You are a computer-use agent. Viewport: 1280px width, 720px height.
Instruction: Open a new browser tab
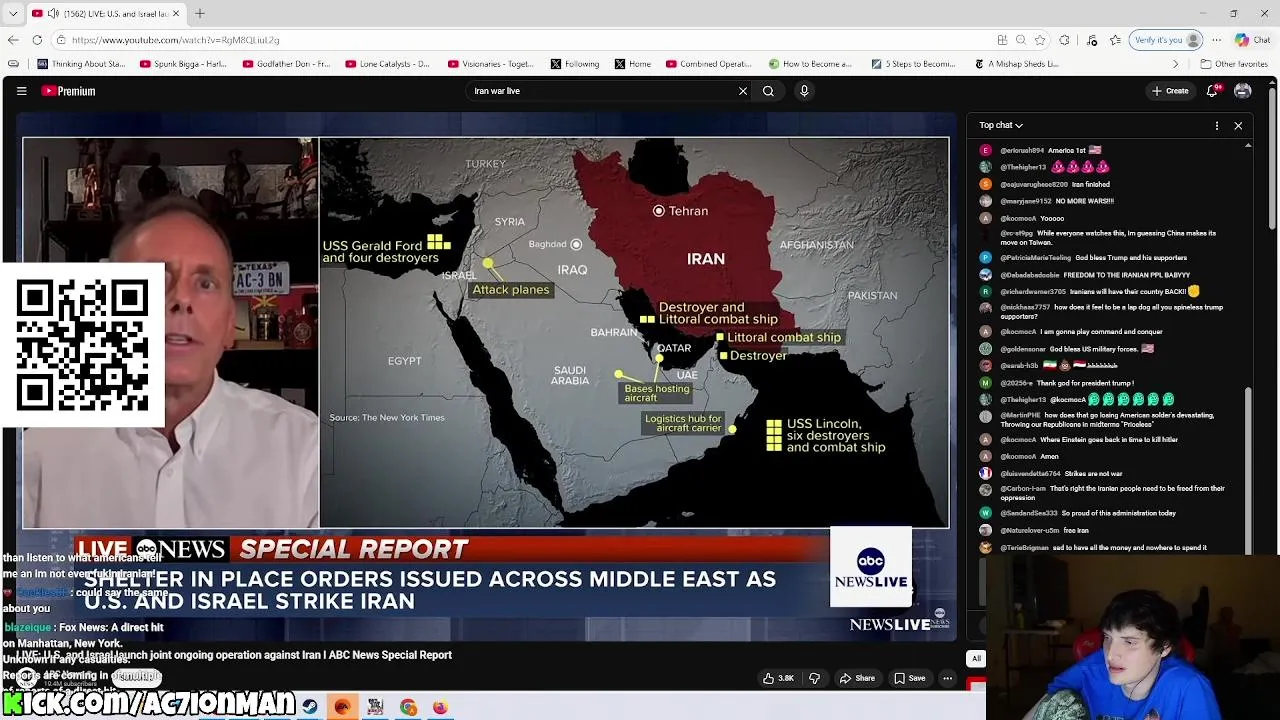(x=200, y=13)
